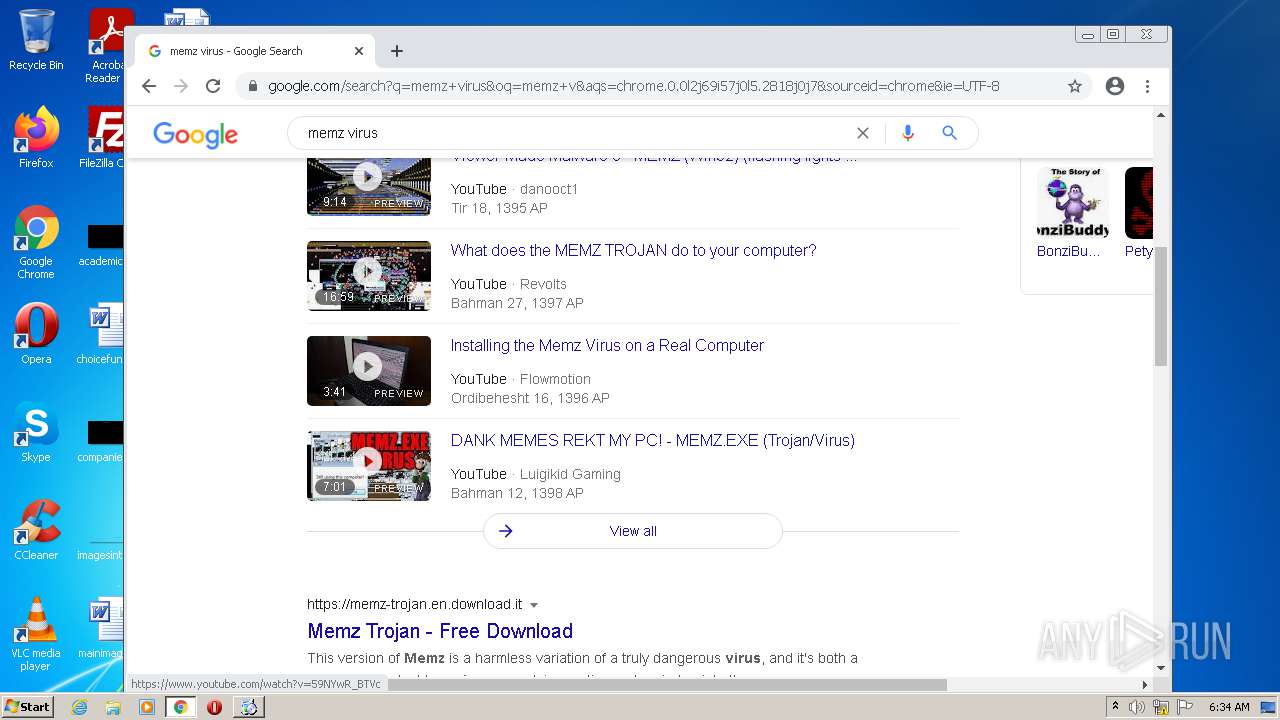This screenshot has height=720, width=1280.
Task: Open Google Chrome desktop shortcut
Action: pyautogui.click(x=36, y=243)
